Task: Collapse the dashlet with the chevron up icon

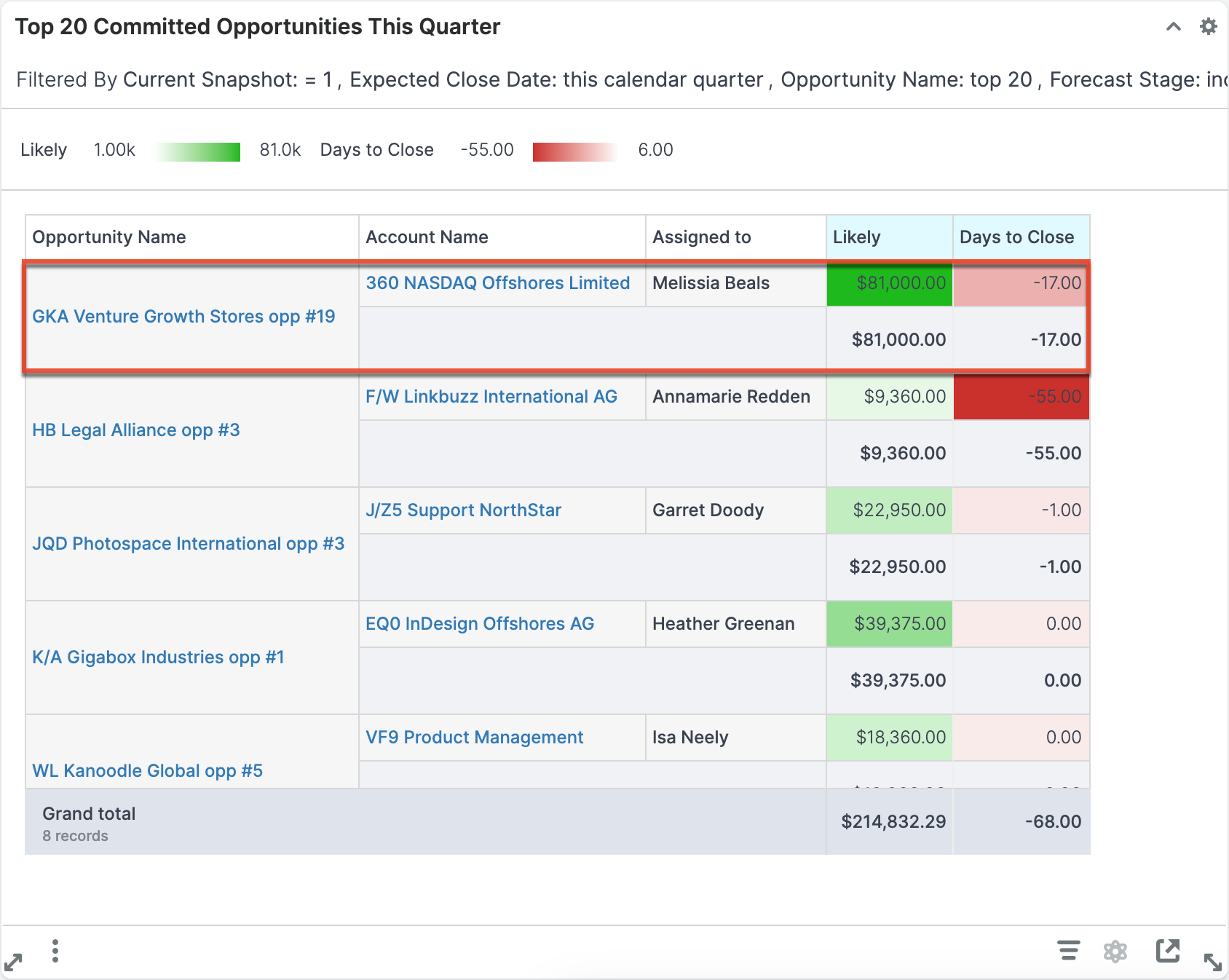Action: pos(1173,27)
